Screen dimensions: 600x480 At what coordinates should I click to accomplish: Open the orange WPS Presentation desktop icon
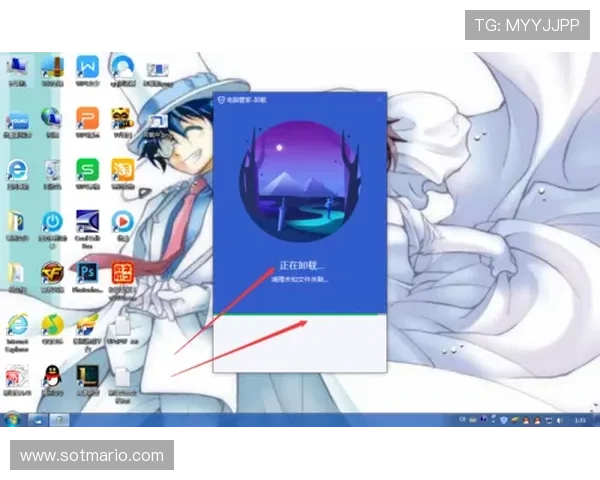pyautogui.click(x=88, y=119)
